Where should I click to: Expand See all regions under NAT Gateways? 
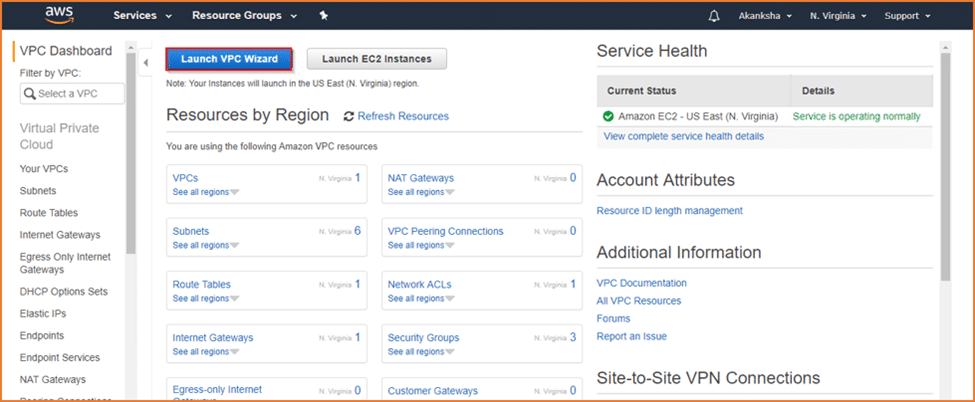pyautogui.click(x=421, y=192)
